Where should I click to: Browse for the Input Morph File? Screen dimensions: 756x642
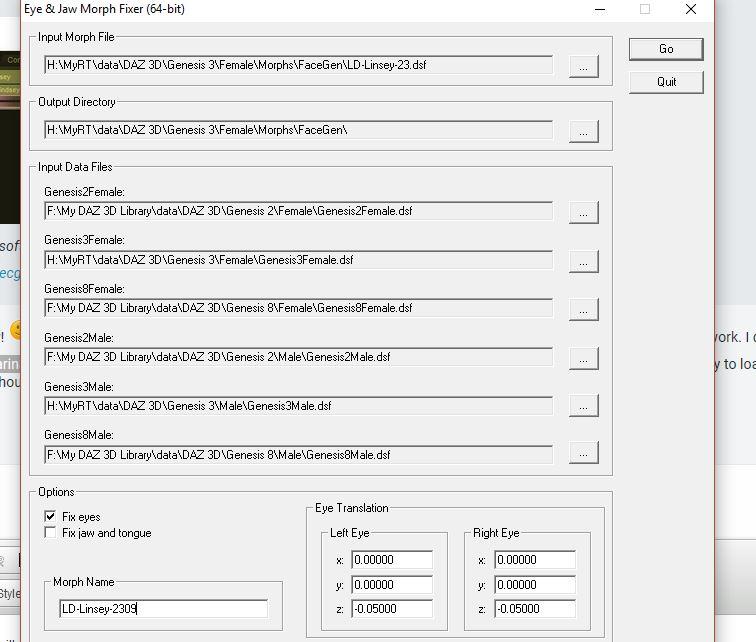(583, 66)
